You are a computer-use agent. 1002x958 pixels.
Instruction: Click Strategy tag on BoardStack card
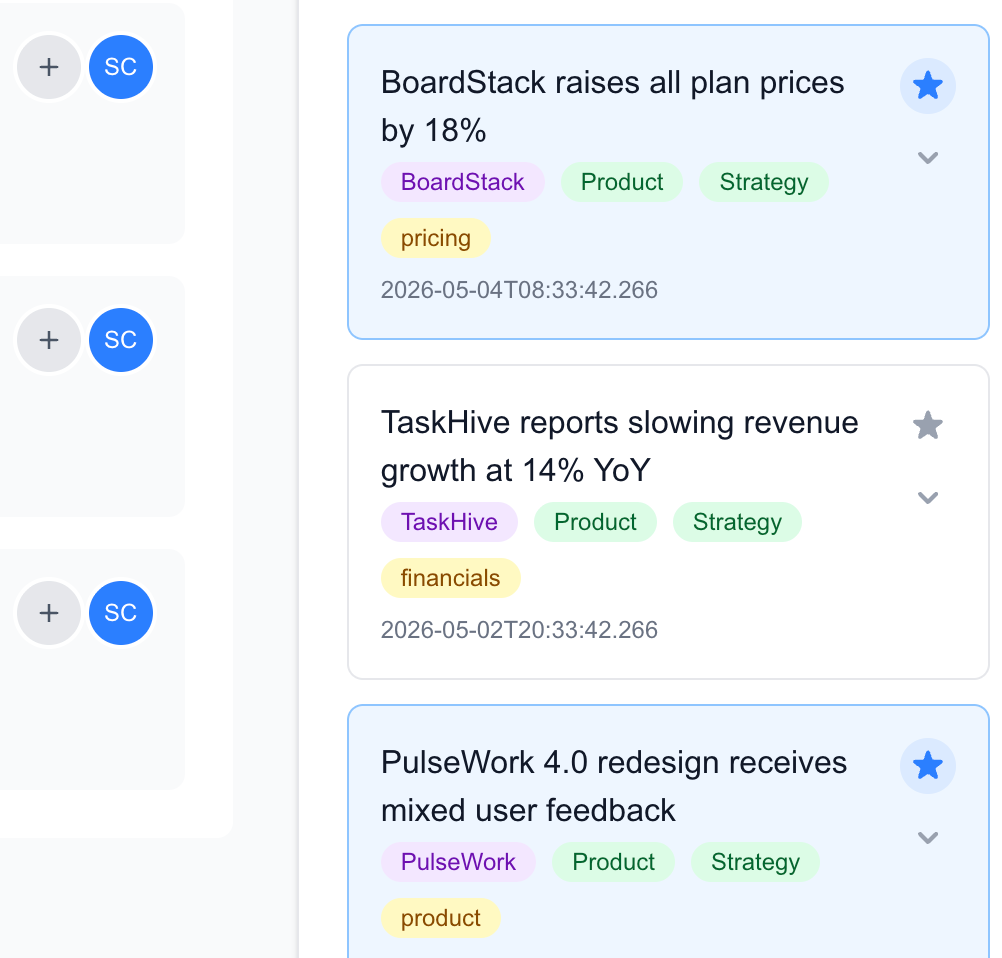pyautogui.click(x=764, y=182)
